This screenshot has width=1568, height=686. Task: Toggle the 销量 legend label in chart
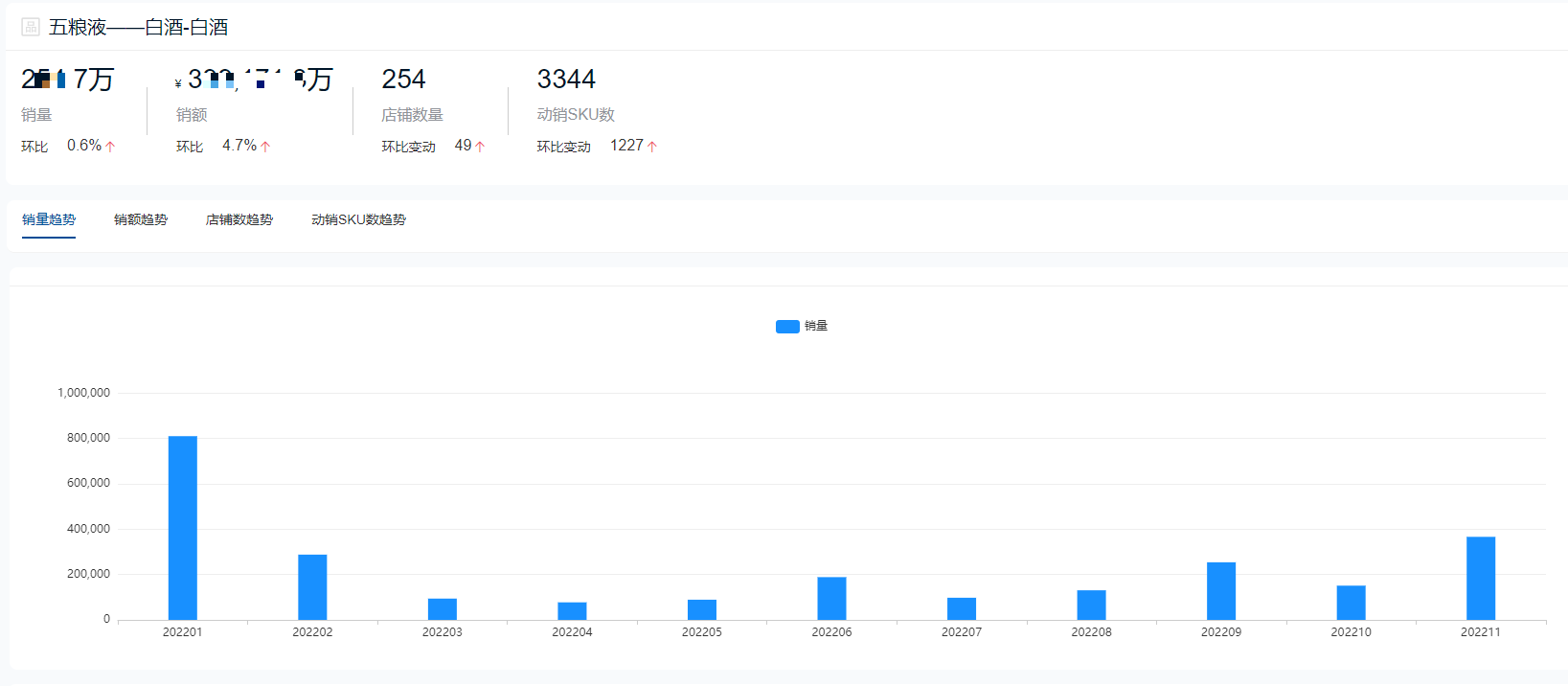coord(816,326)
